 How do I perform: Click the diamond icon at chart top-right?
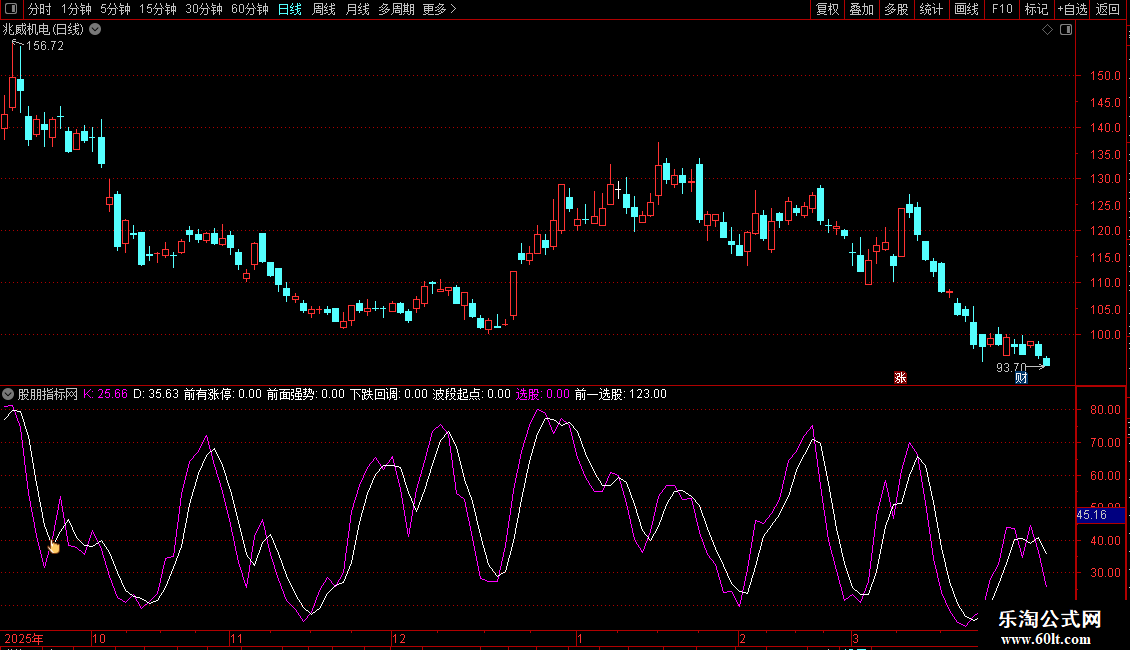(1047, 30)
